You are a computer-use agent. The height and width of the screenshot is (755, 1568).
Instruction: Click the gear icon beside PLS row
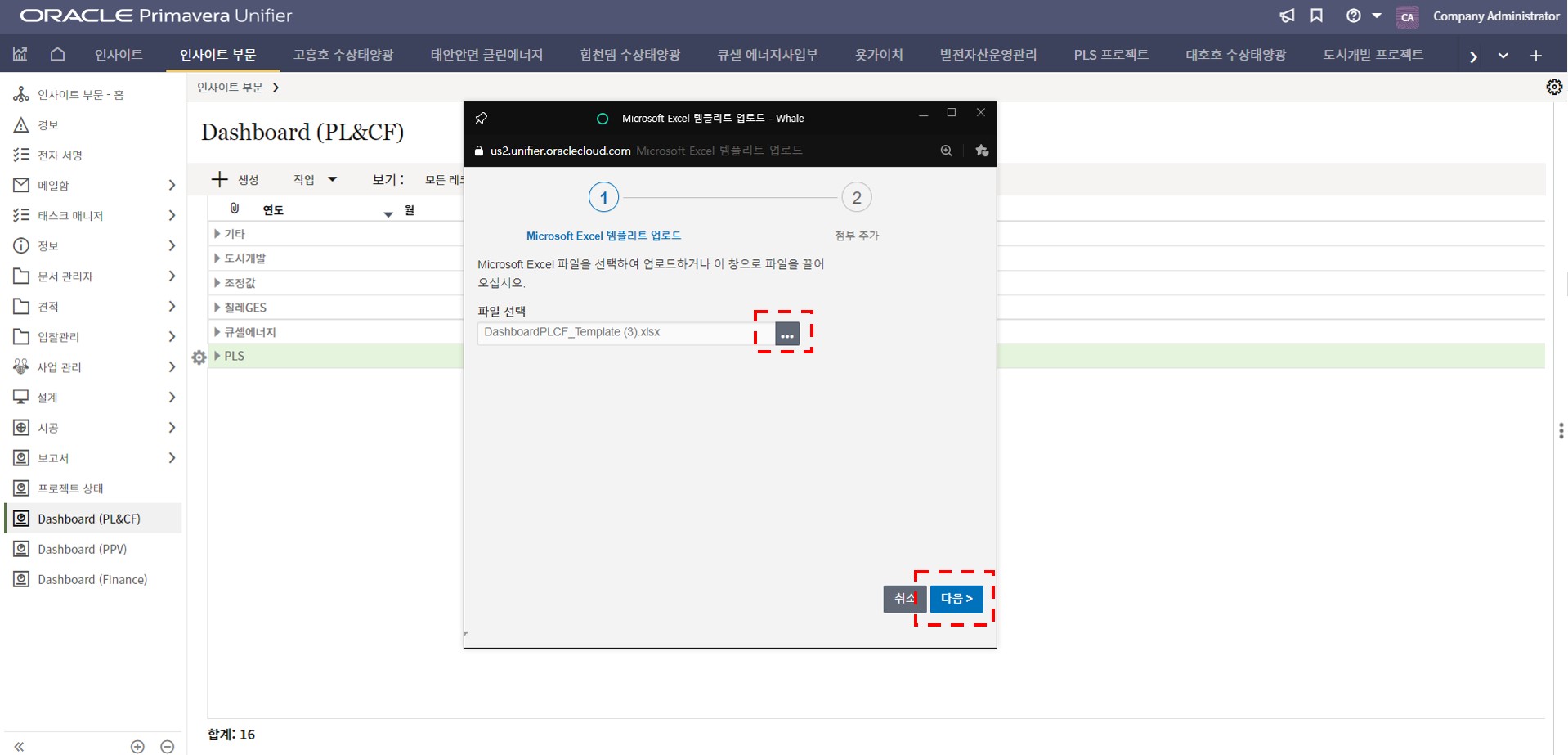[199, 357]
